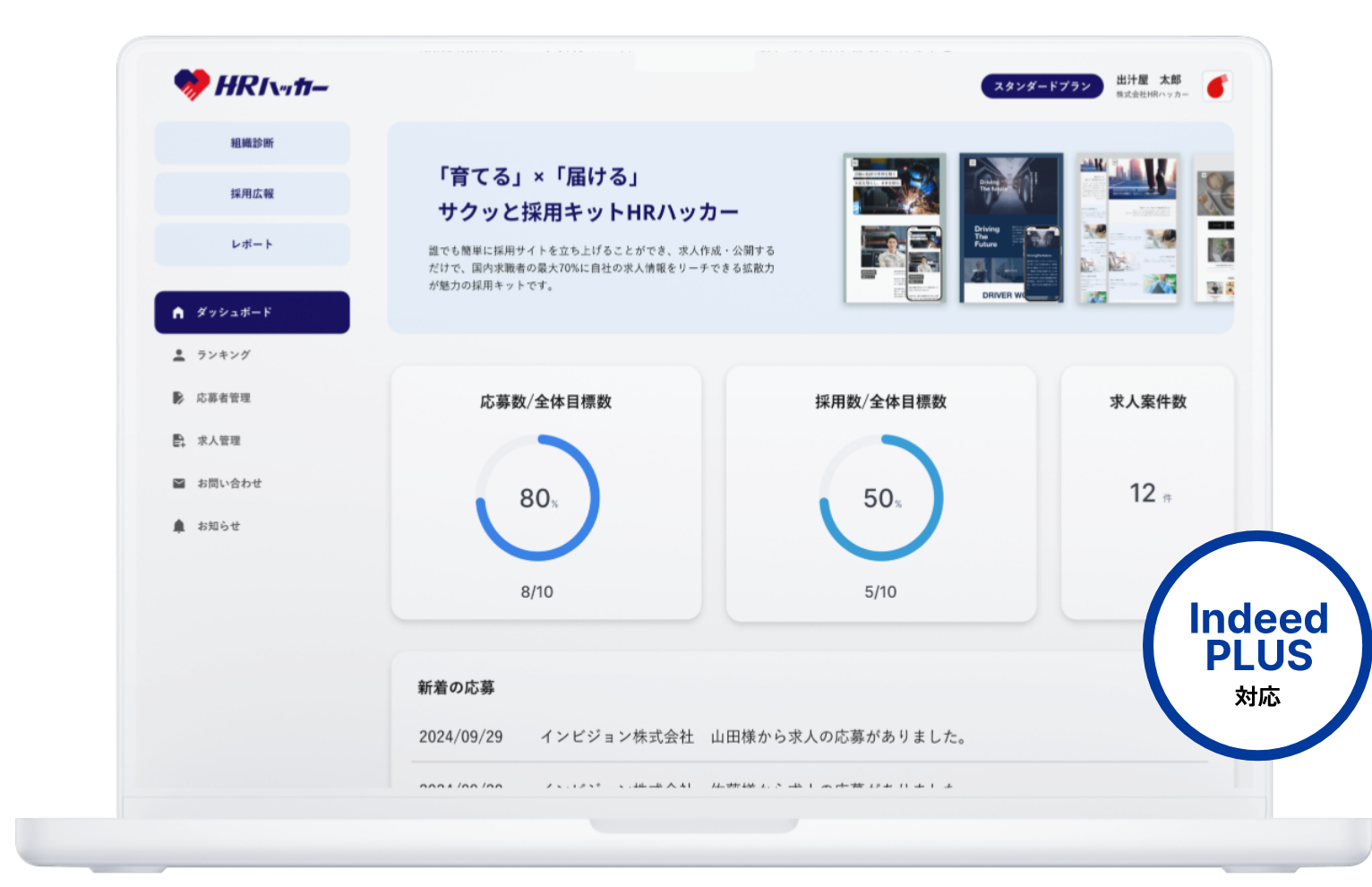This screenshot has height=887, width=1372.
Task: Open the welding site template thumbnail
Action: click(x=894, y=228)
